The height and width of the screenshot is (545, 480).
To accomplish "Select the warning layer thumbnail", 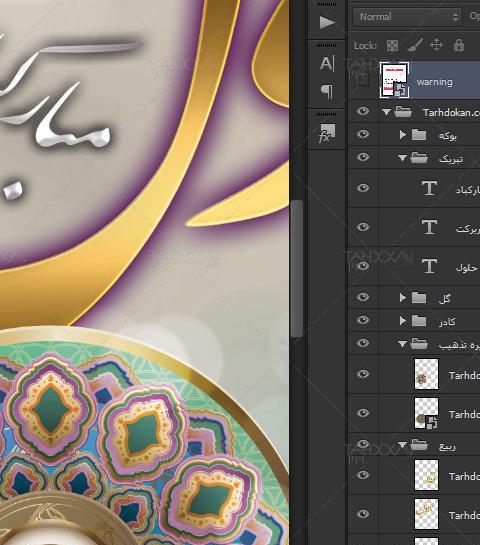I will [x=394, y=81].
